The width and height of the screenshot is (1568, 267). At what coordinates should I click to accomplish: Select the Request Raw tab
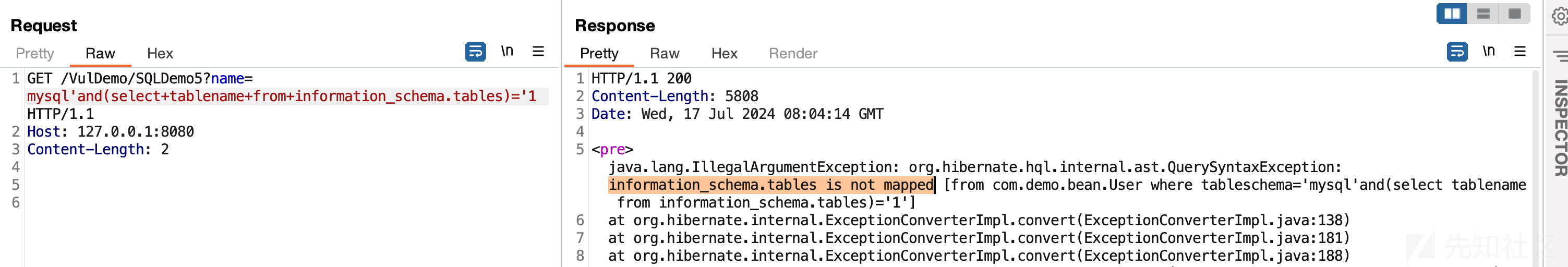click(101, 54)
